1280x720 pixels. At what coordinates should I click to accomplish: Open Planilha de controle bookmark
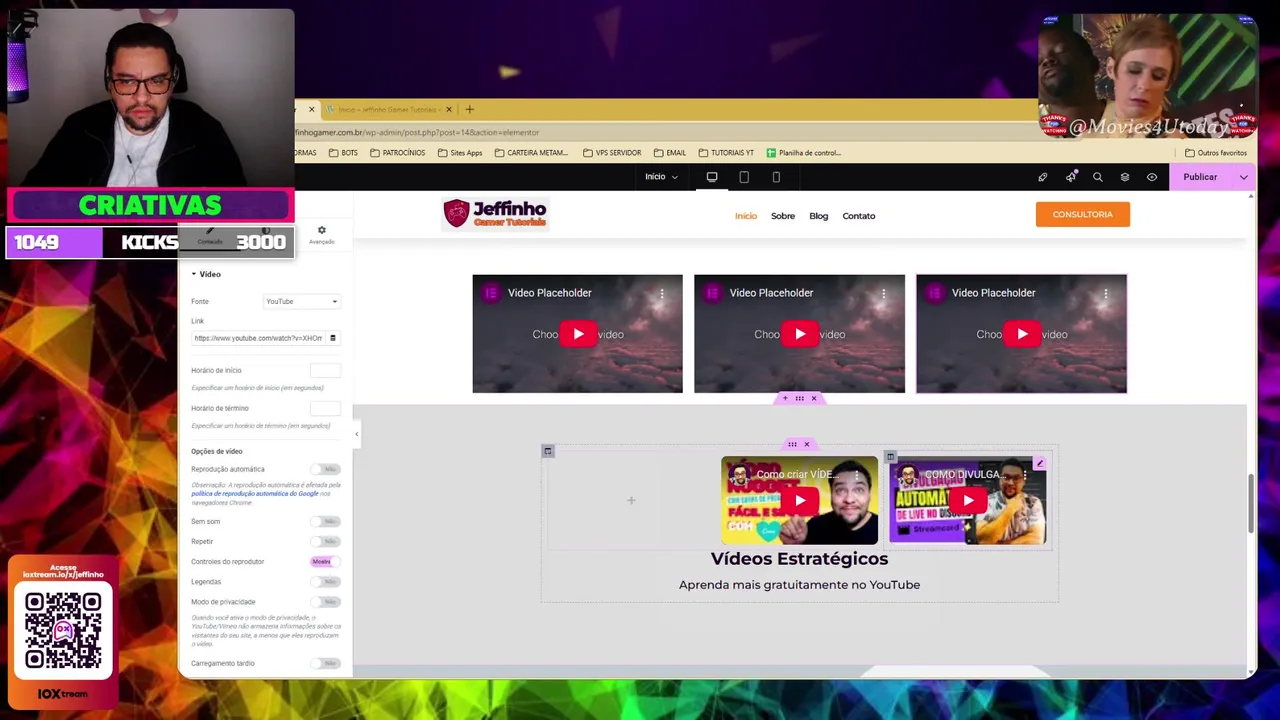click(804, 153)
